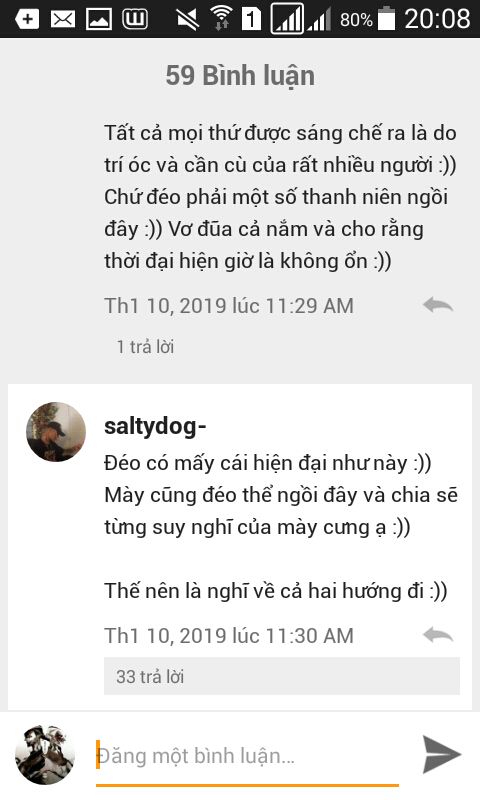Tap the Th1 10, 2019 11:30 AM timestamp
Screen dimensions: 480x800
click(x=229, y=636)
